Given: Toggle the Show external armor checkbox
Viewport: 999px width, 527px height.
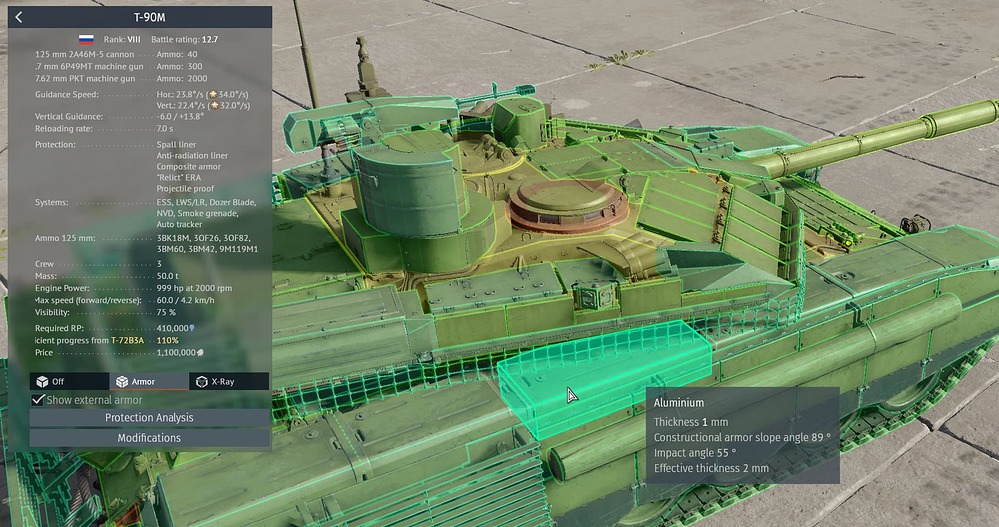Looking at the screenshot, I should (x=38, y=400).
